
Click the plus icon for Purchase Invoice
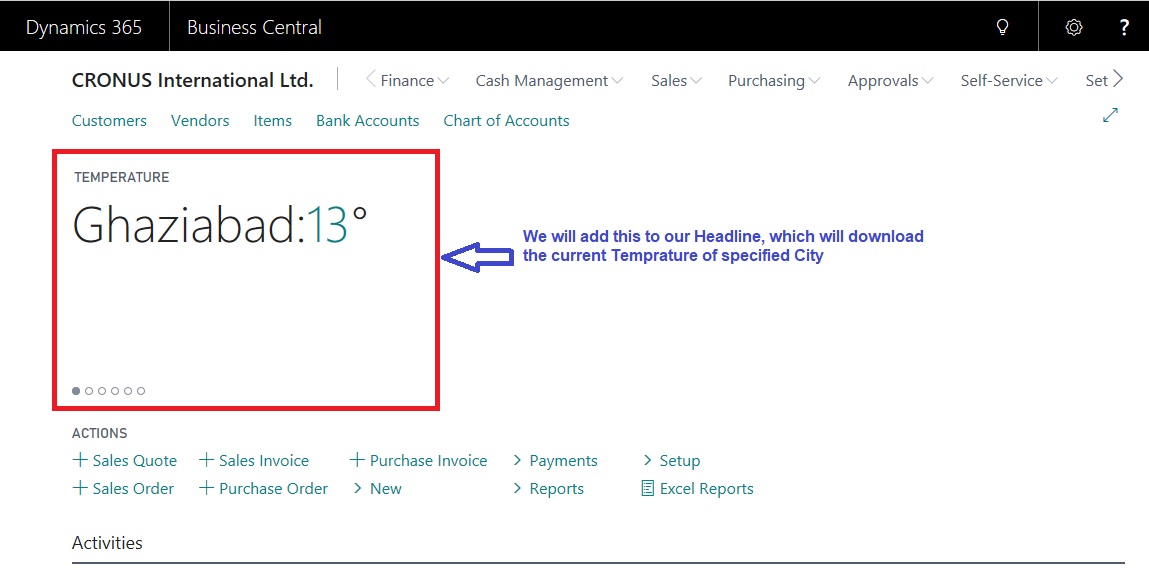coord(357,460)
